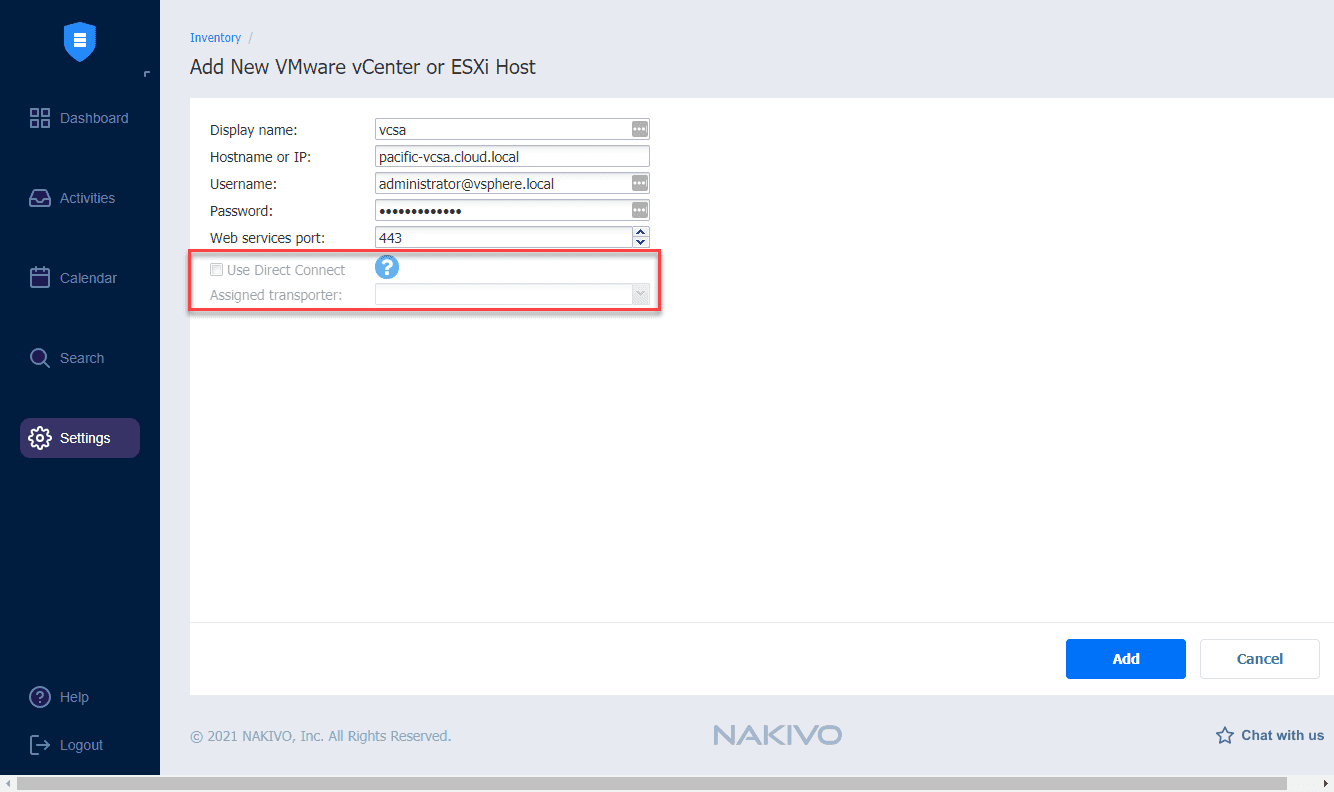The width and height of the screenshot is (1334, 792).
Task: Decrease the Web services port value
Action: tap(641, 243)
